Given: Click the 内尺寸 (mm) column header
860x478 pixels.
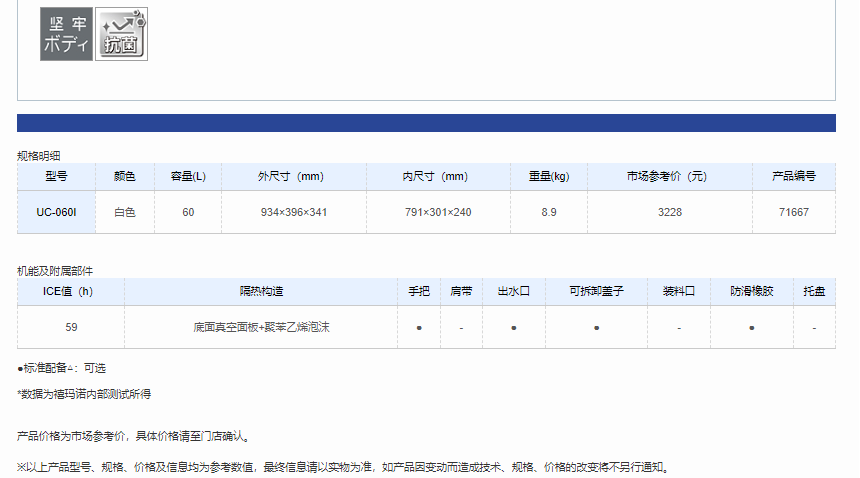Looking at the screenshot, I should (x=438, y=177).
